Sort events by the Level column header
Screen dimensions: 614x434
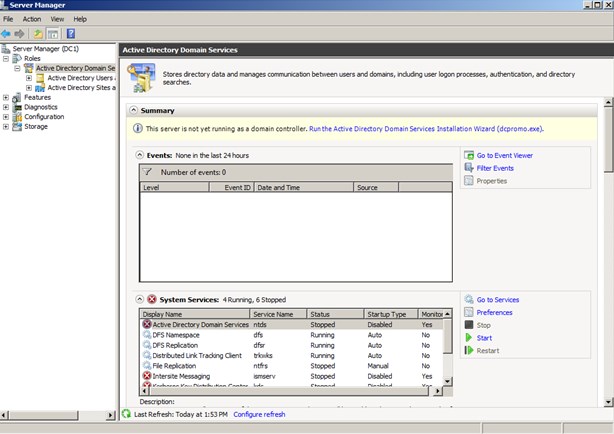(175, 187)
